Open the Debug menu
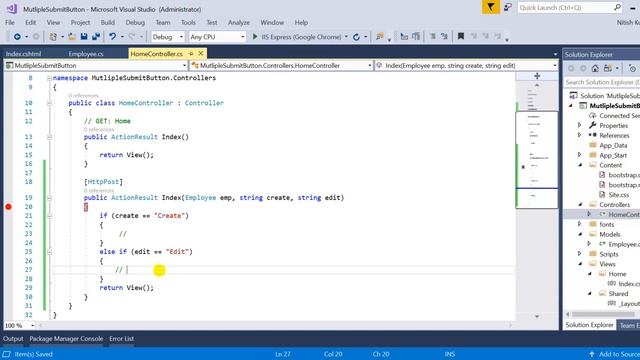The image size is (640, 360). click(135, 22)
